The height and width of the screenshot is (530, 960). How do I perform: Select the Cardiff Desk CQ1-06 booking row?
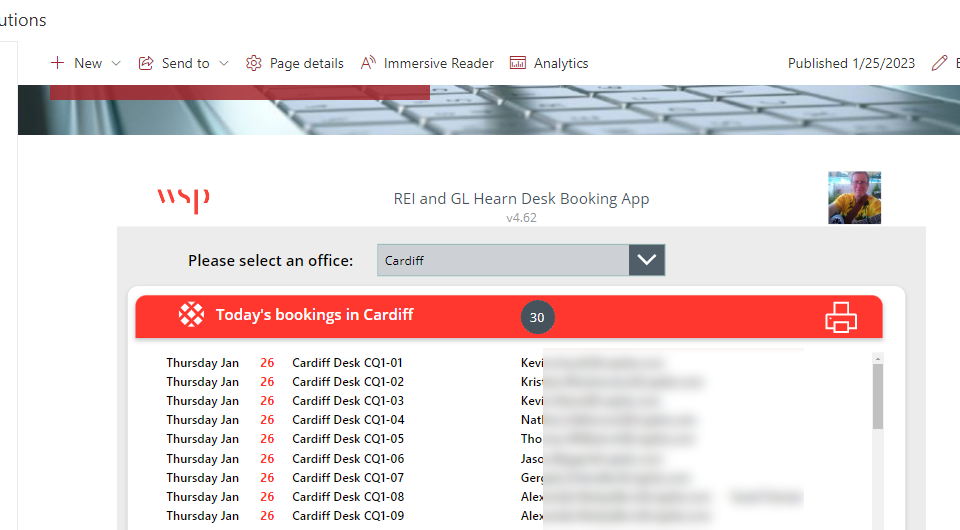[502, 458]
